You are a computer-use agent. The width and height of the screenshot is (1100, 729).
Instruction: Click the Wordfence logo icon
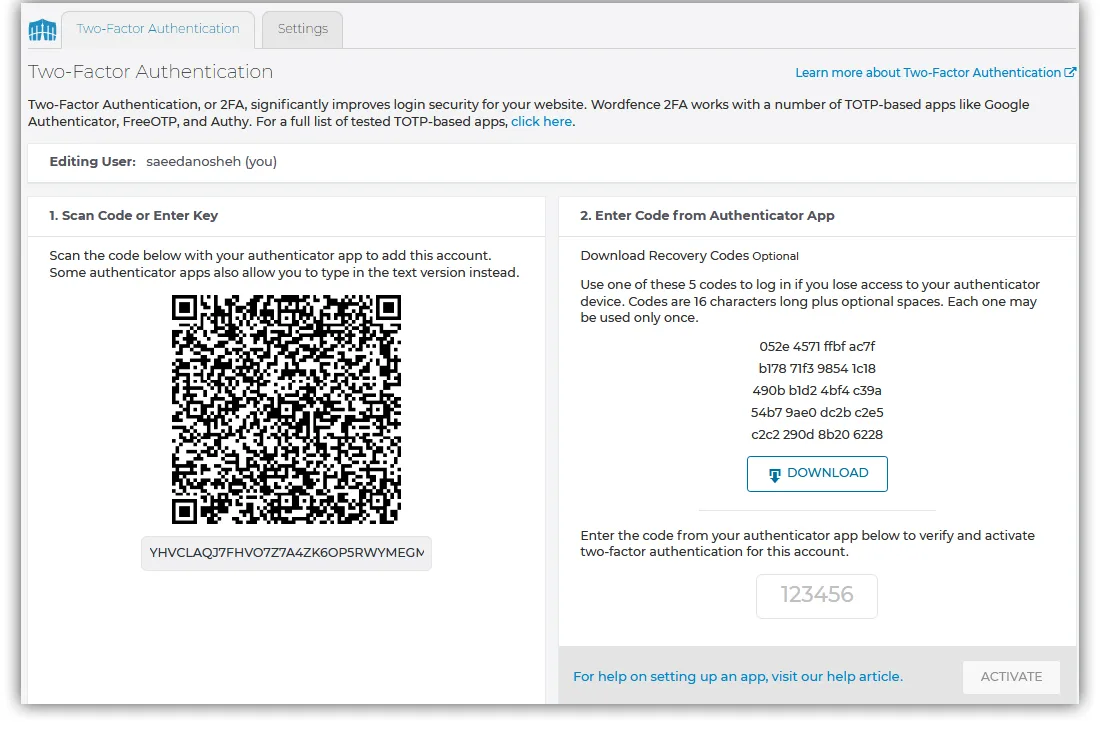[42, 30]
